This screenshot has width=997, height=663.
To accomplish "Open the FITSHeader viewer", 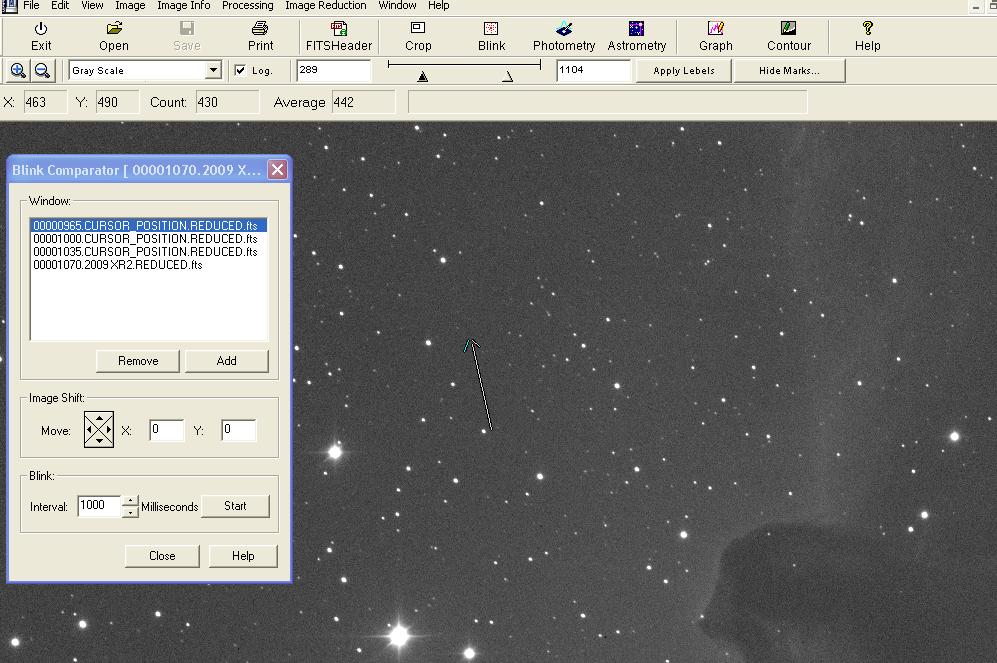I will click(339, 36).
